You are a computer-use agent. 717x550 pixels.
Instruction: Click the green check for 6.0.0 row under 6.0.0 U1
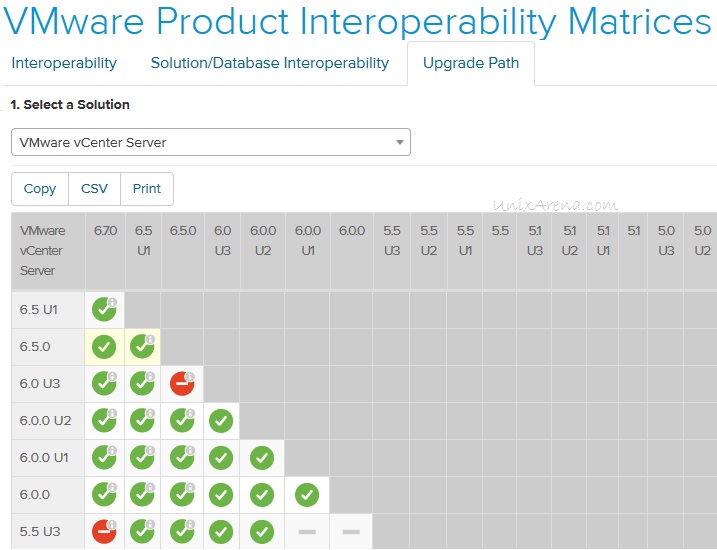click(x=307, y=495)
